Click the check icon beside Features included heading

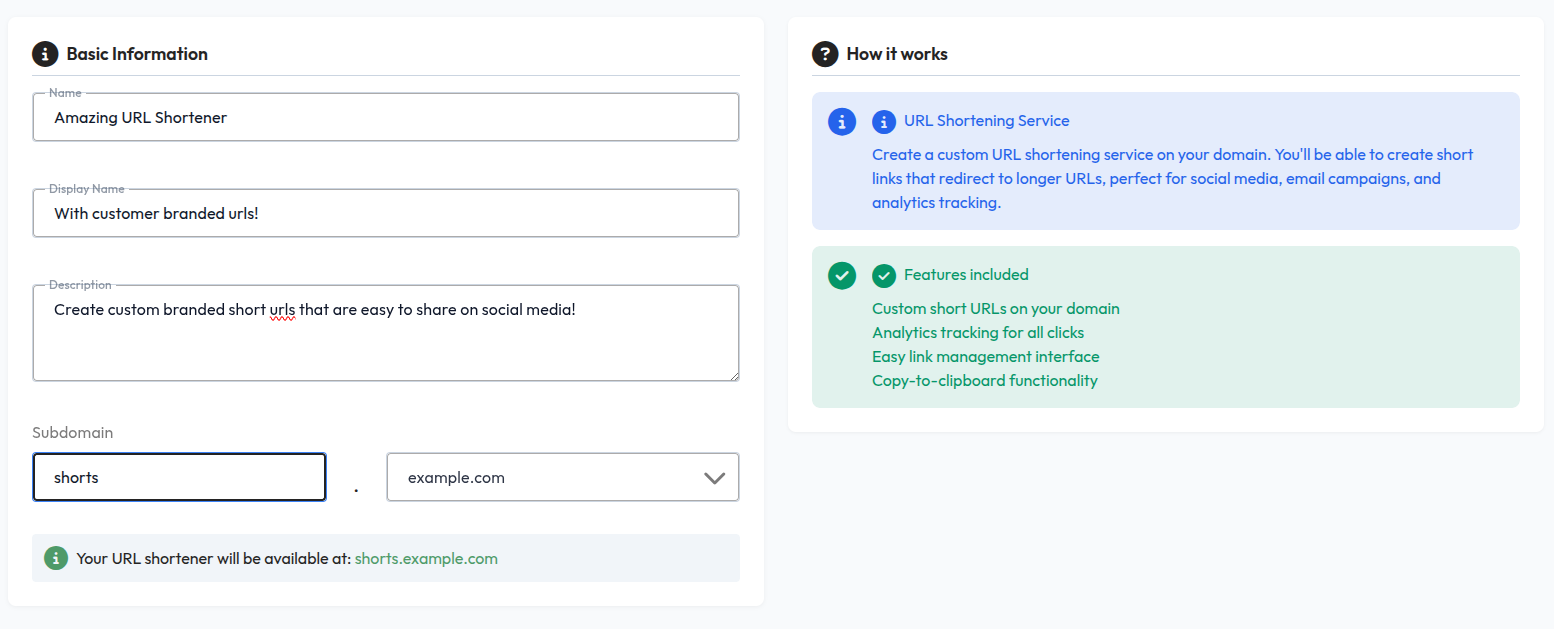(x=884, y=275)
